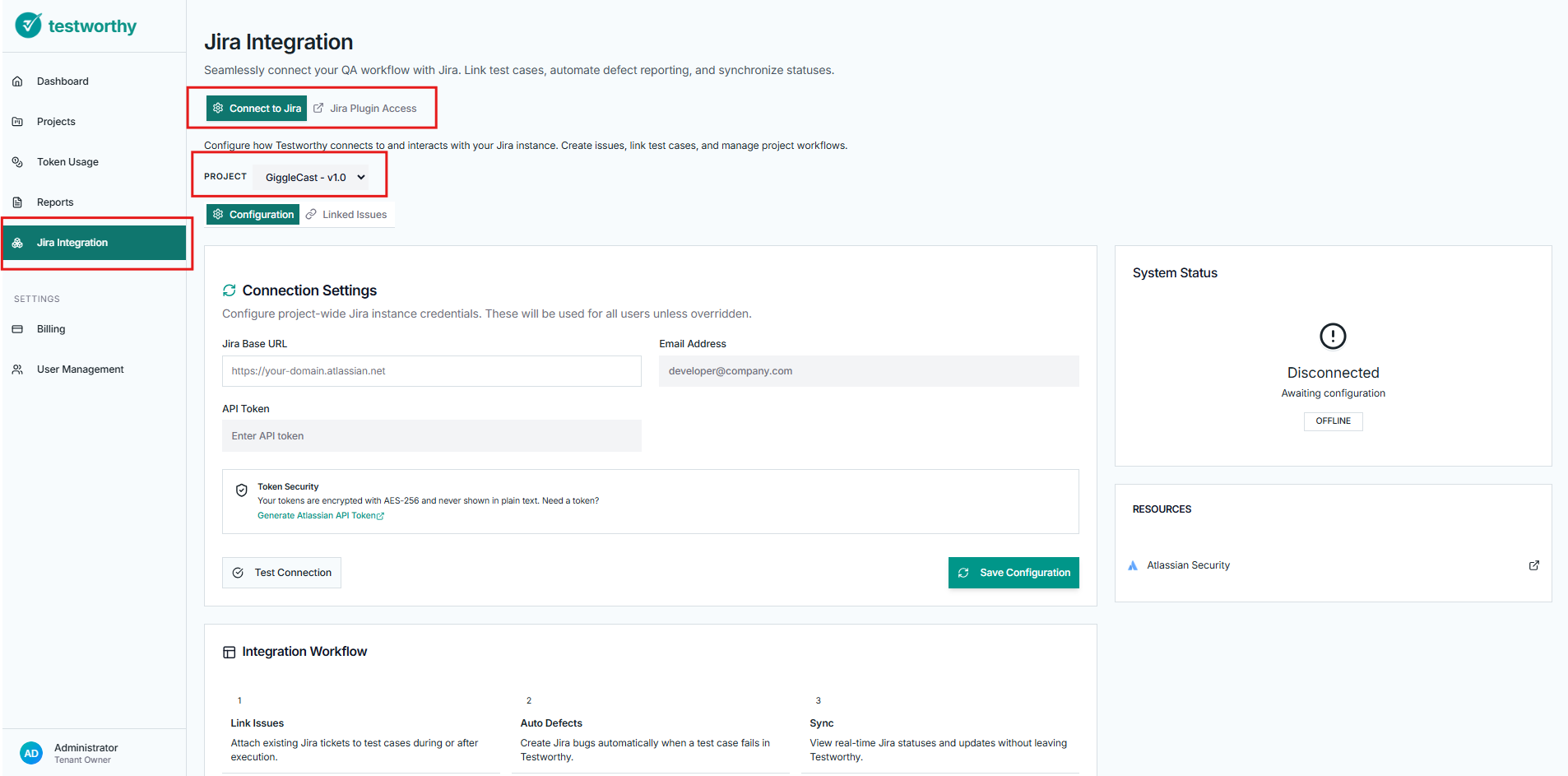Focus the API Token field

pyautogui.click(x=432, y=436)
